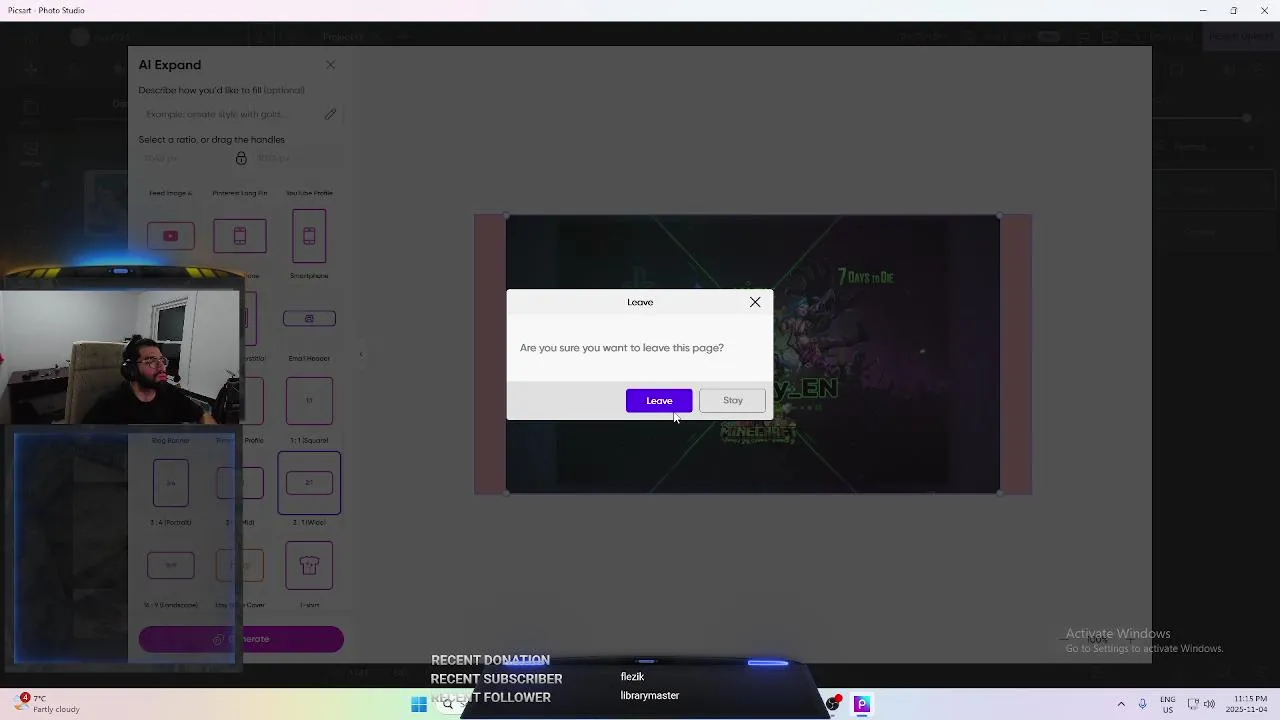The image size is (1280, 720).
Task: Click the Generate button
Action: pos(241,639)
